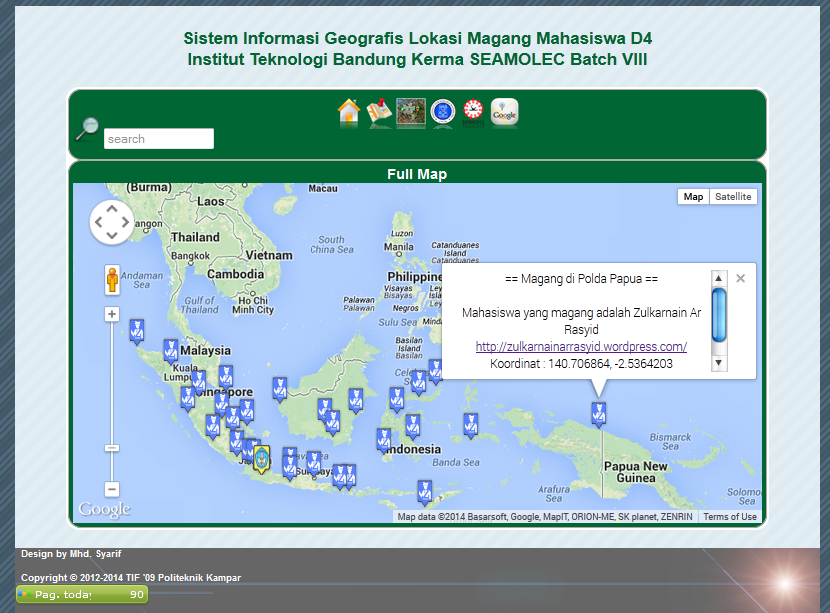Viewport: 830px width, 613px height.
Task: Click the yellow highlighted campus marker
Action: click(x=261, y=459)
